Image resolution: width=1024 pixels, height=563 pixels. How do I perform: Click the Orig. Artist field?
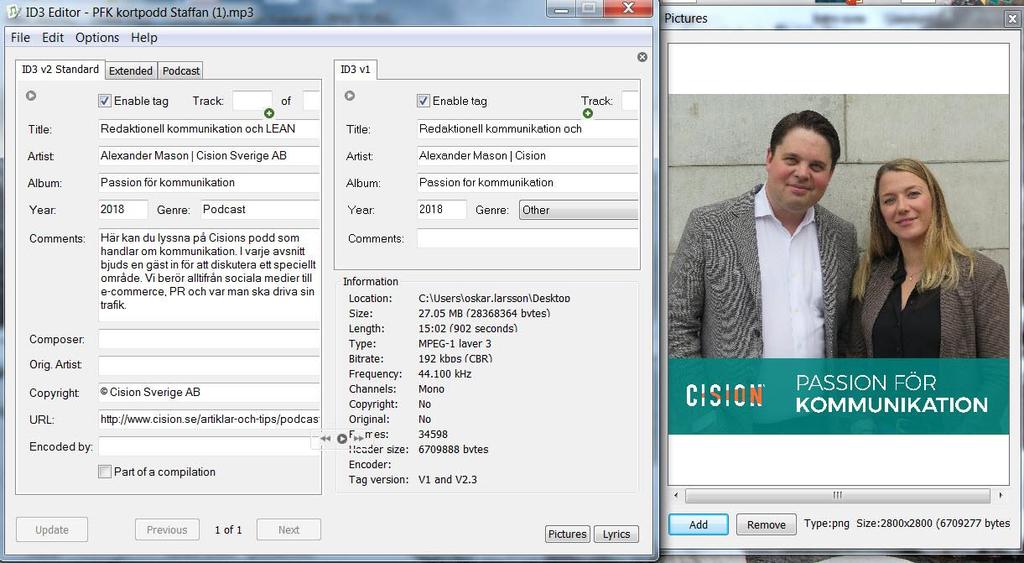(209, 365)
